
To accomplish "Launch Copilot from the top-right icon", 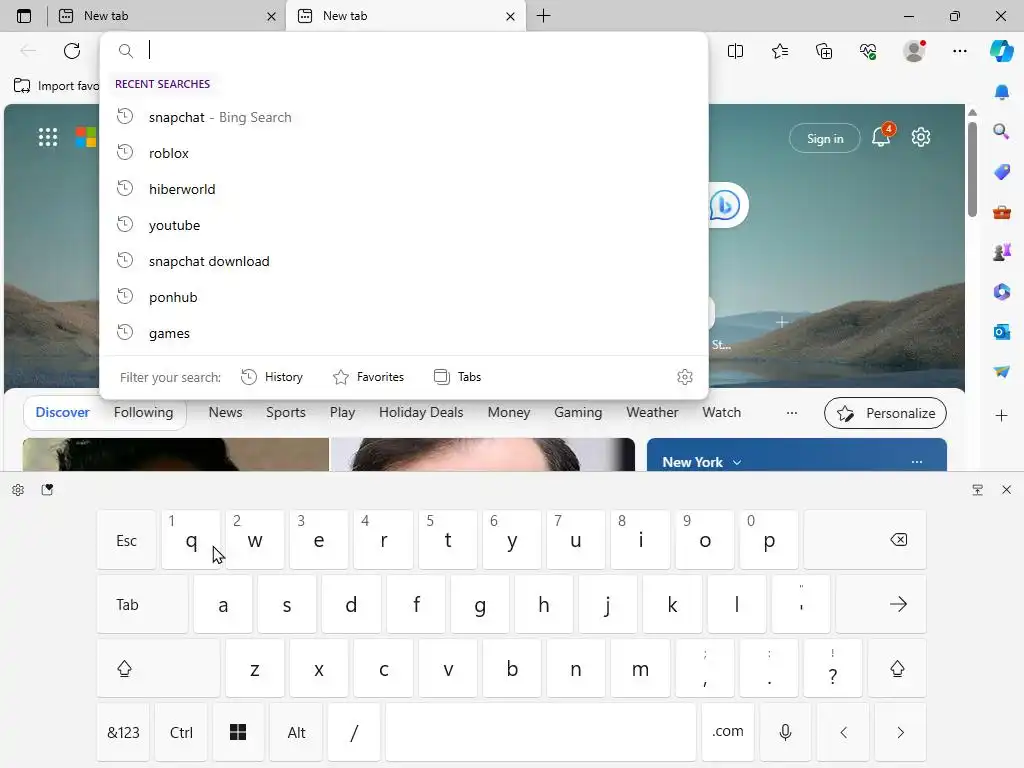I will point(1002,51).
